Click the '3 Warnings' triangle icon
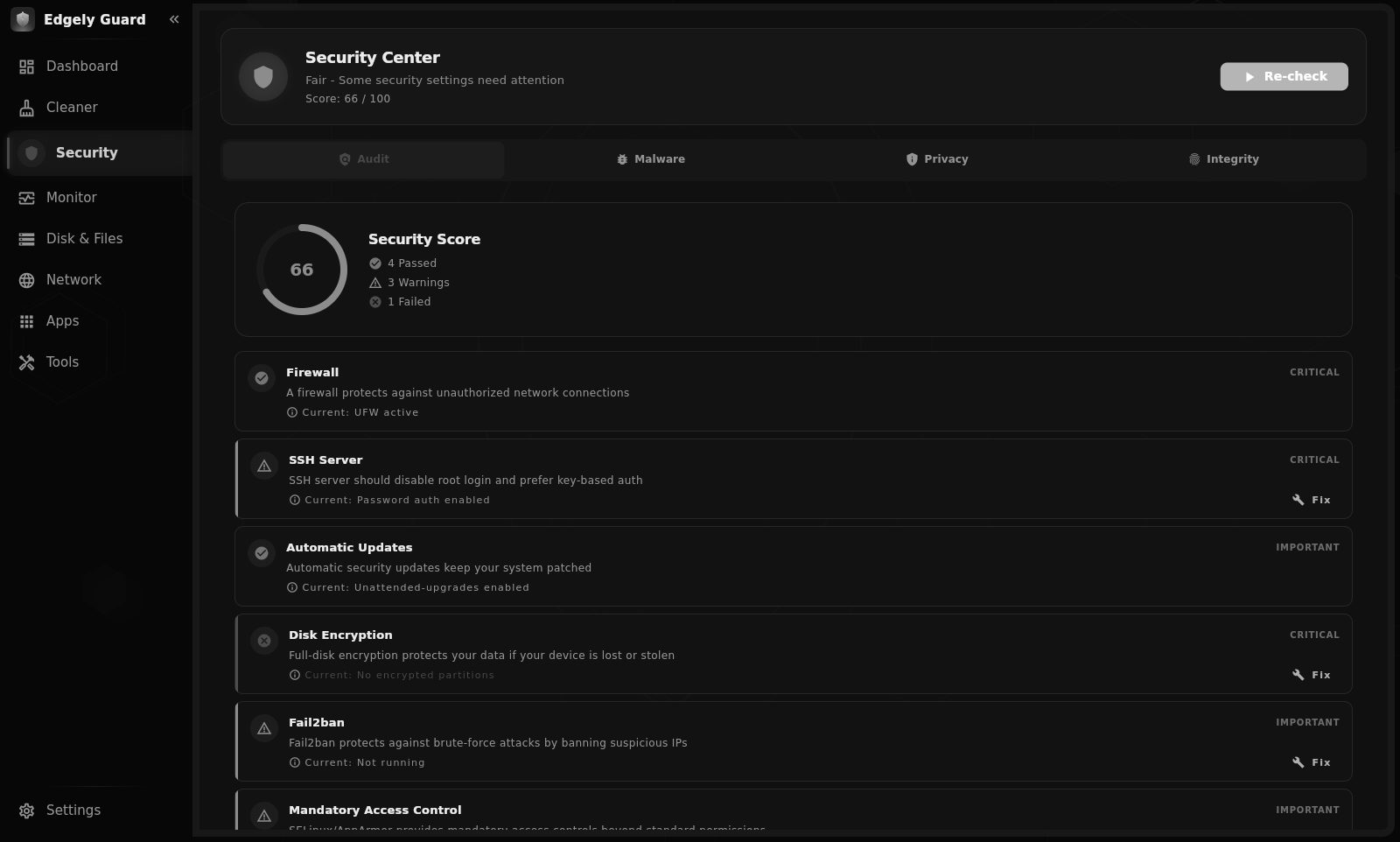Image resolution: width=1400 pixels, height=842 pixels. point(375,283)
